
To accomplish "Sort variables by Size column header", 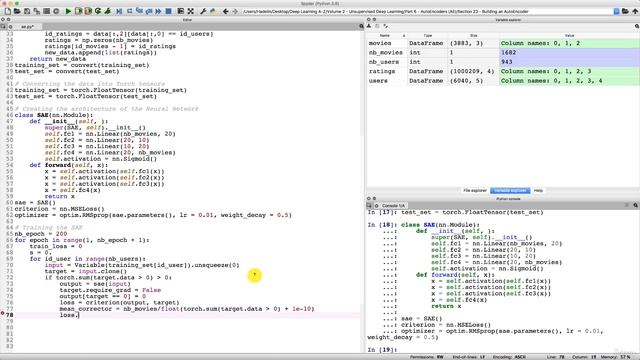I will [x=473, y=36].
